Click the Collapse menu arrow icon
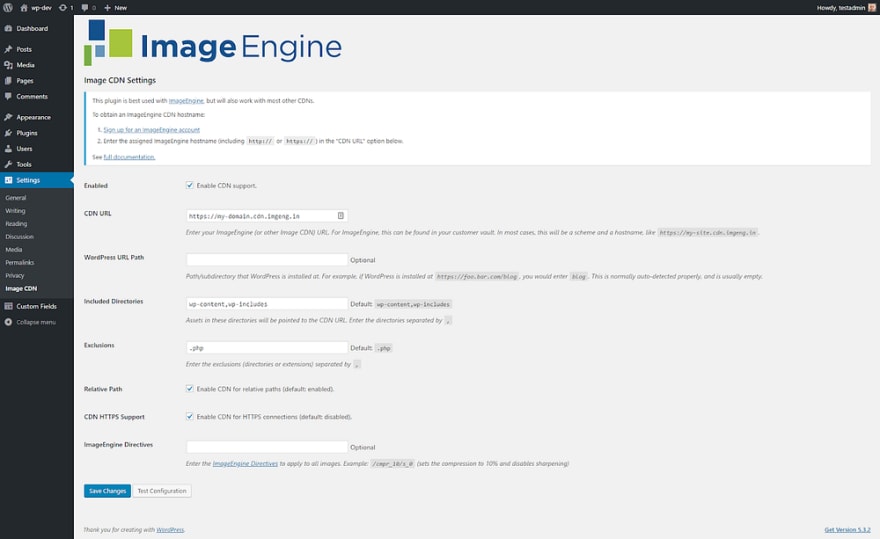Image resolution: width=880 pixels, height=539 pixels. pos(8,322)
